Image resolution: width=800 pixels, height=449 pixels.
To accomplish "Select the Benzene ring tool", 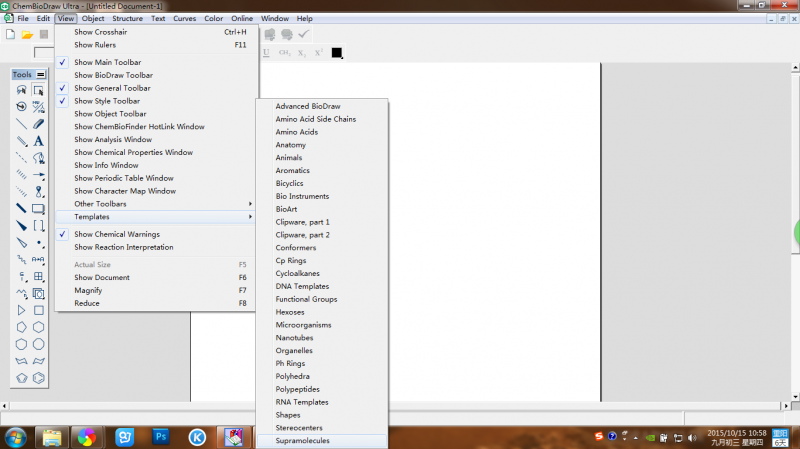I will [x=38, y=378].
